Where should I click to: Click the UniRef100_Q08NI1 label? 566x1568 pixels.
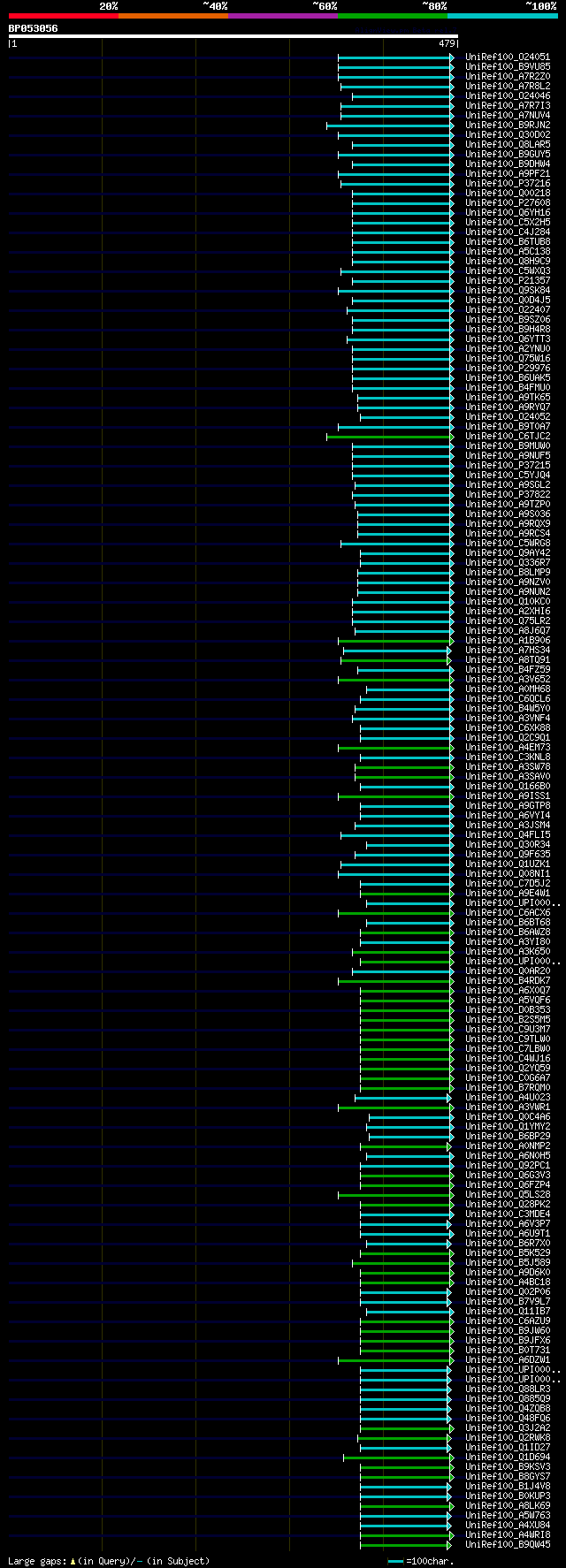coord(508,873)
